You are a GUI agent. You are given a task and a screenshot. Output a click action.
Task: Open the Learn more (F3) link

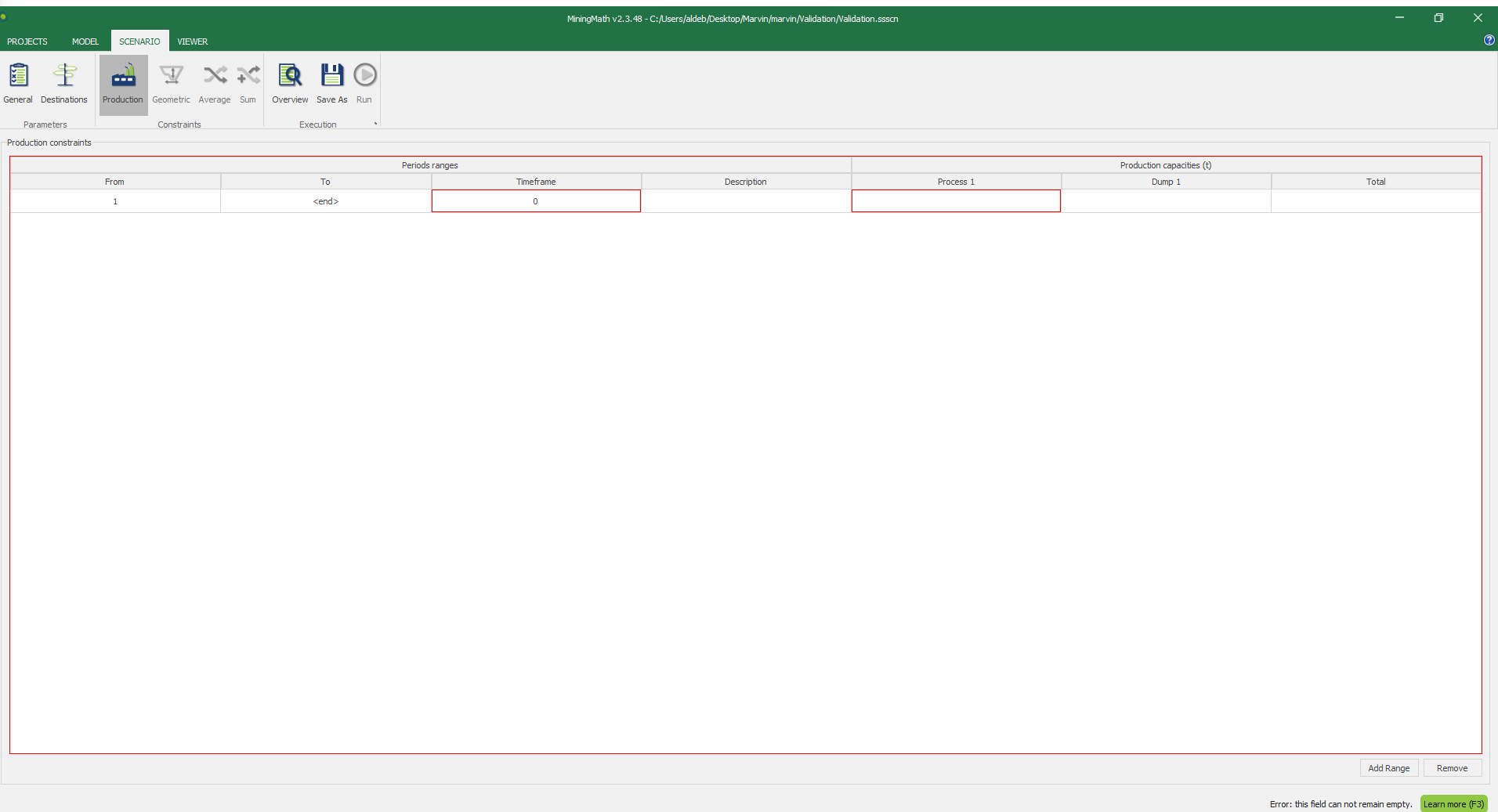click(x=1453, y=804)
